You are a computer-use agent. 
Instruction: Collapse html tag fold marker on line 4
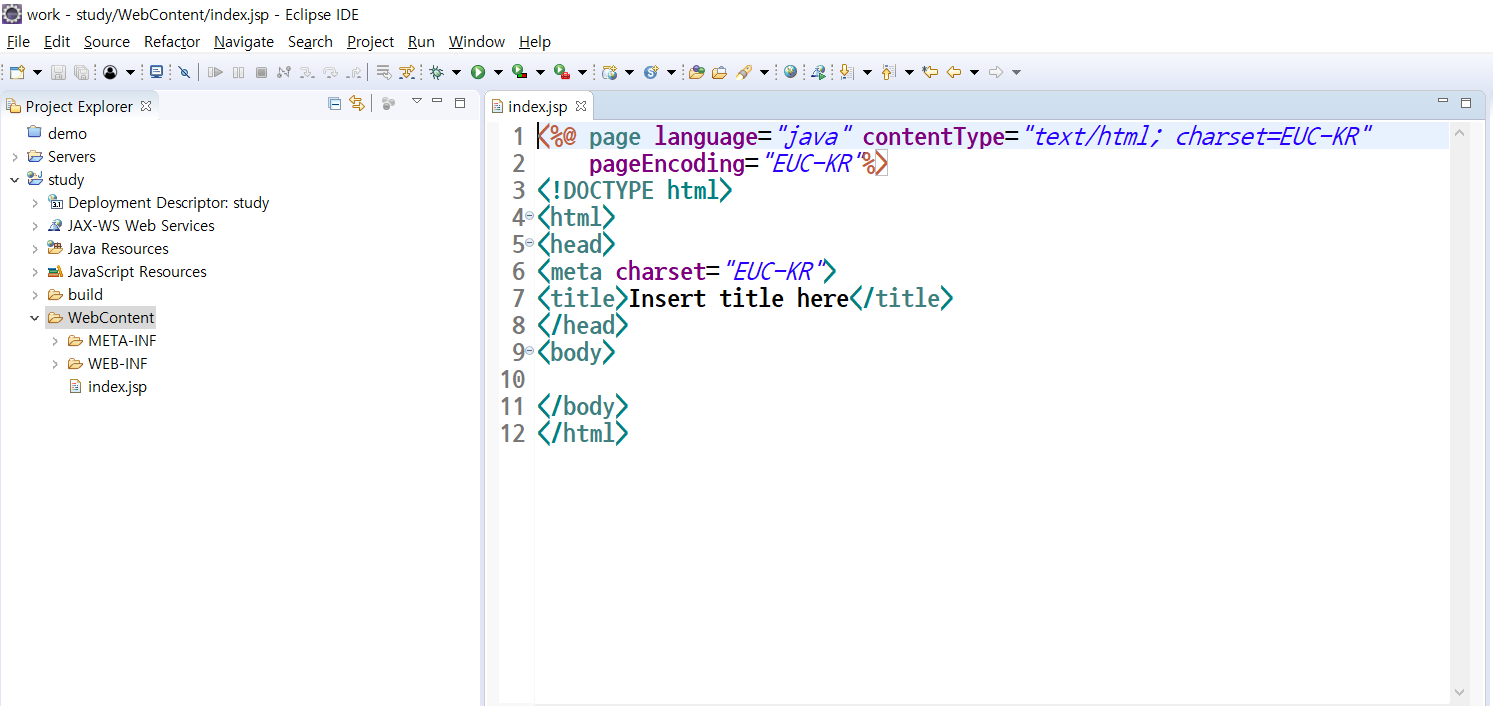[530, 217]
